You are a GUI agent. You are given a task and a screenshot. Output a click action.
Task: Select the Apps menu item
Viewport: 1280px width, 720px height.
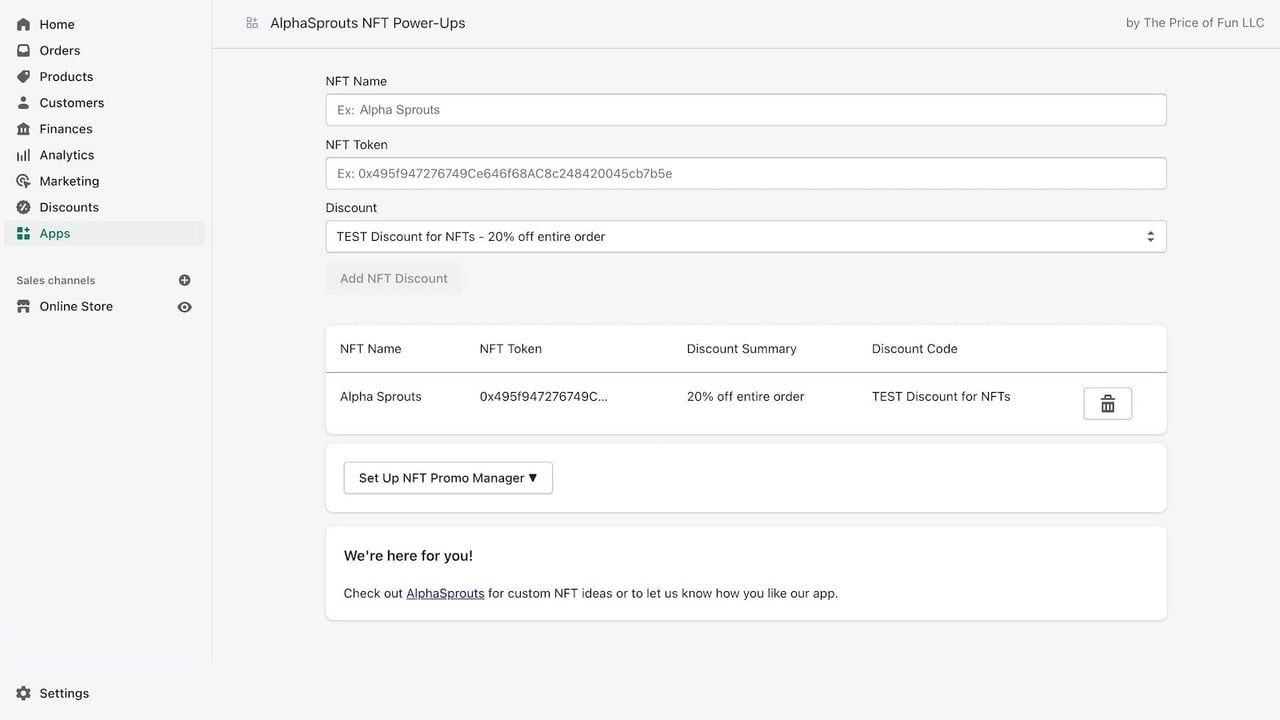tap(106, 233)
